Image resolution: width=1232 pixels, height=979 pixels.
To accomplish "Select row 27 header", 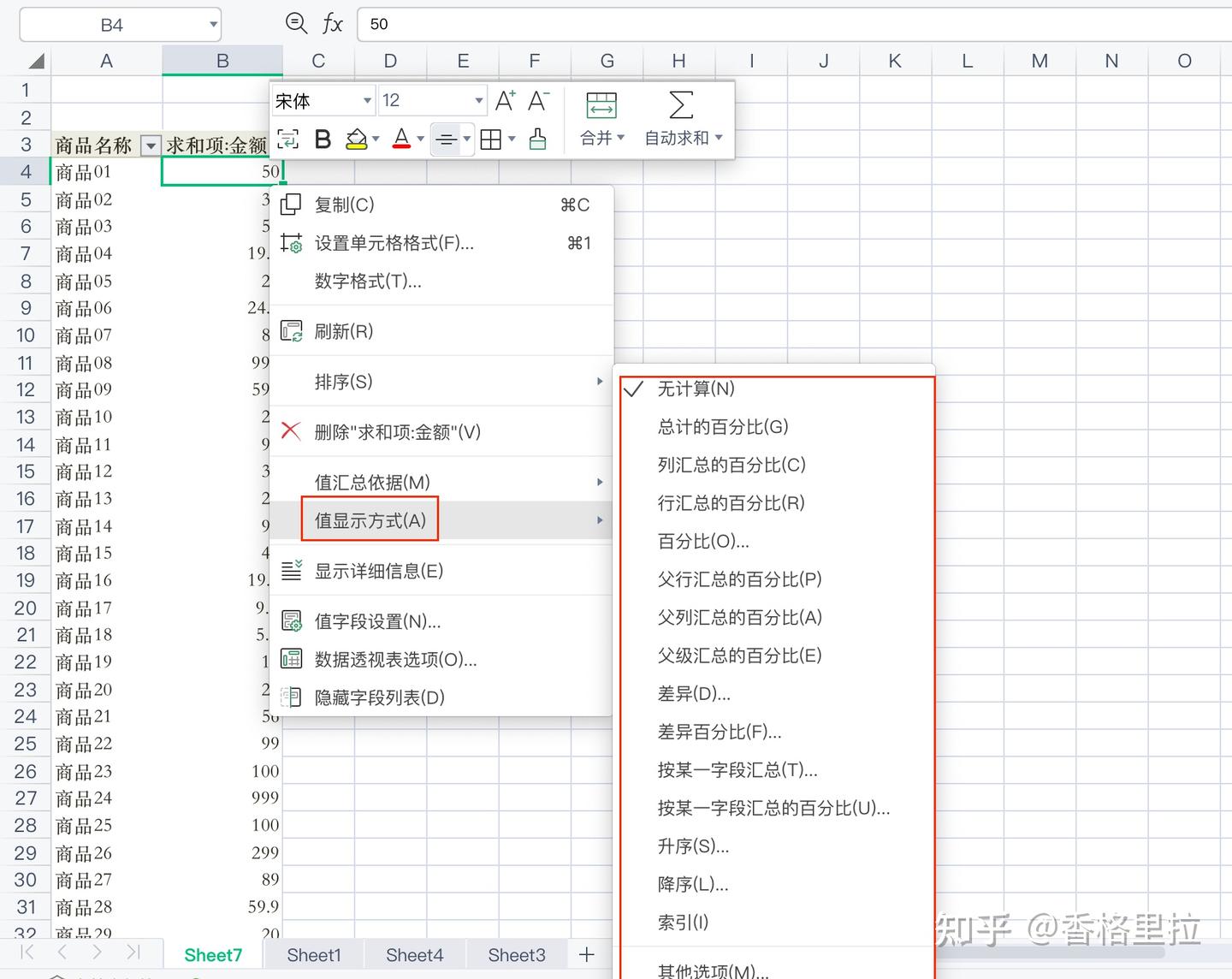I will (26, 798).
